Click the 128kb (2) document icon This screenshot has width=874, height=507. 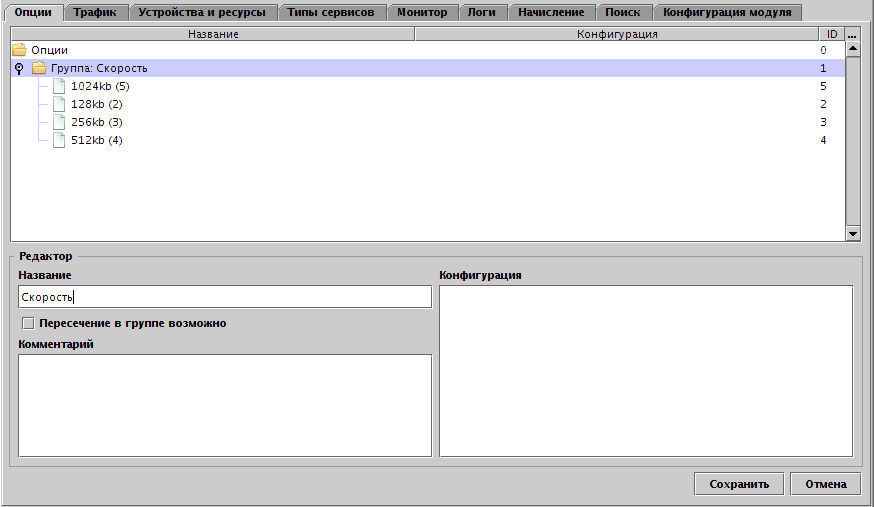pyautogui.click(x=59, y=104)
